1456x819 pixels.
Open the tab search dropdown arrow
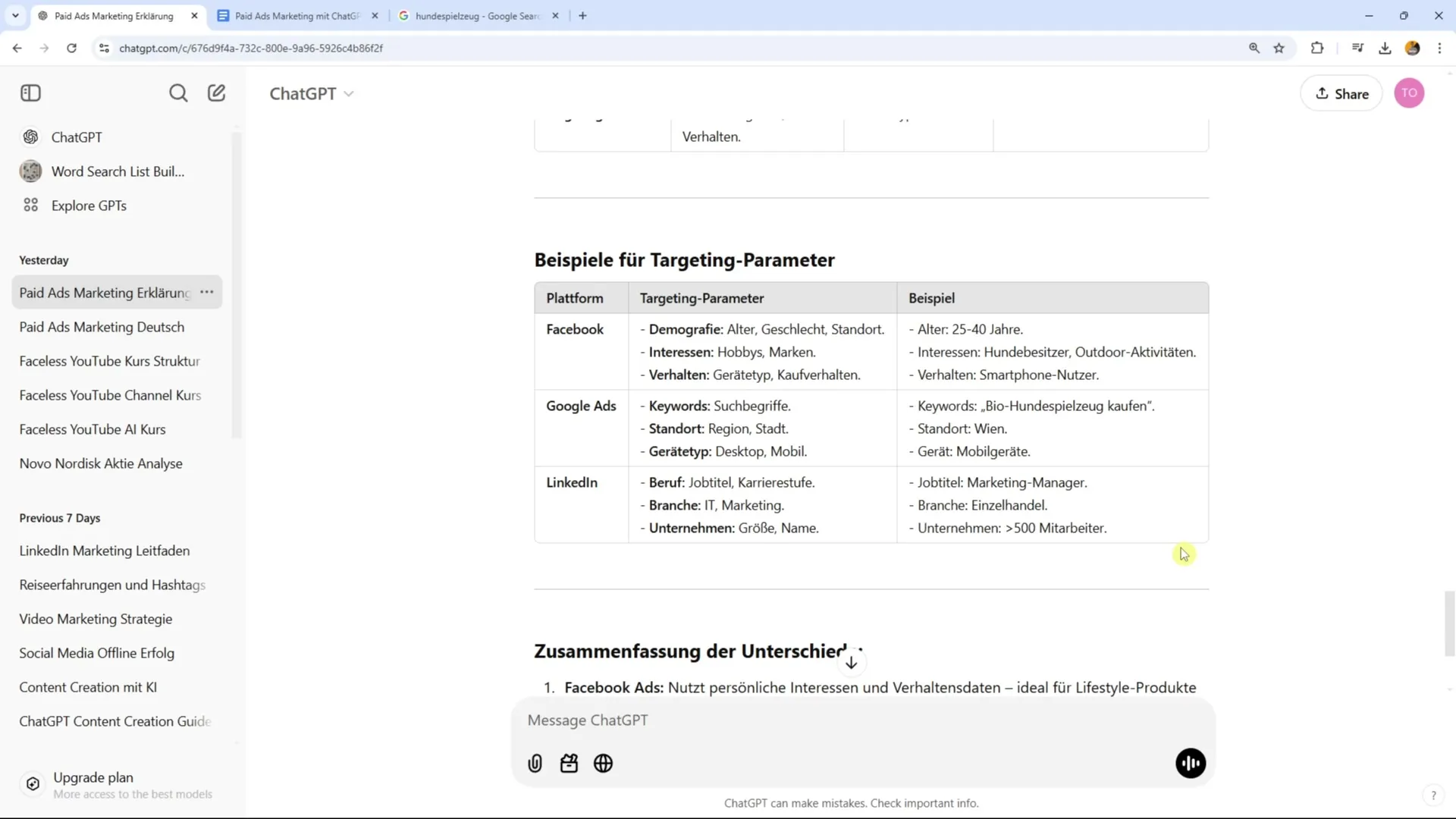[15, 15]
